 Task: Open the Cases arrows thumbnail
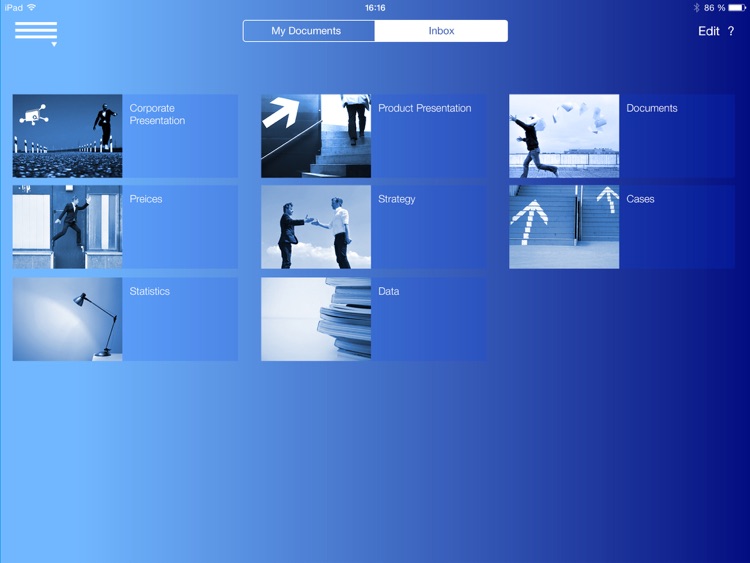564,227
